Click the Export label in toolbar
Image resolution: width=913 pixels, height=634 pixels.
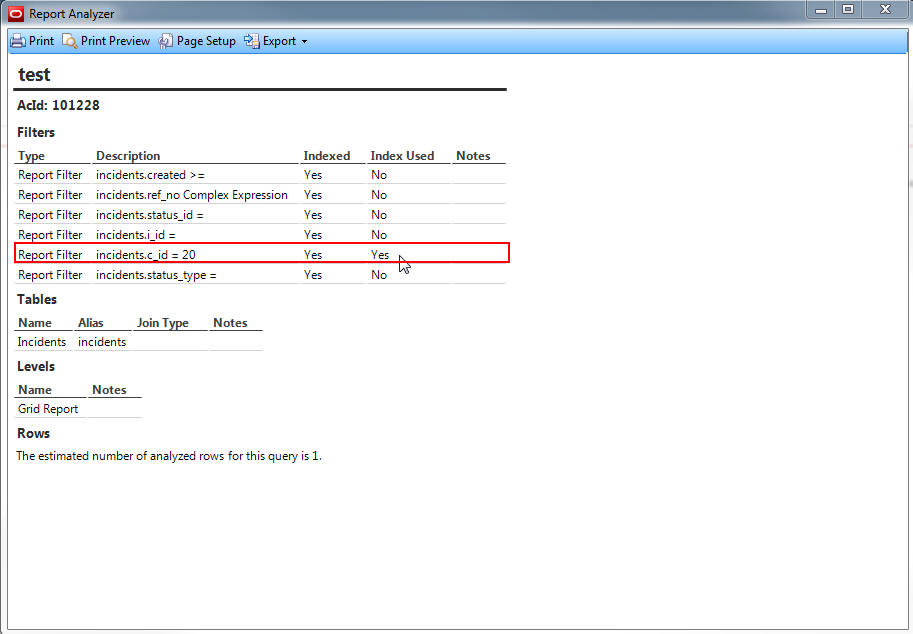tap(279, 41)
